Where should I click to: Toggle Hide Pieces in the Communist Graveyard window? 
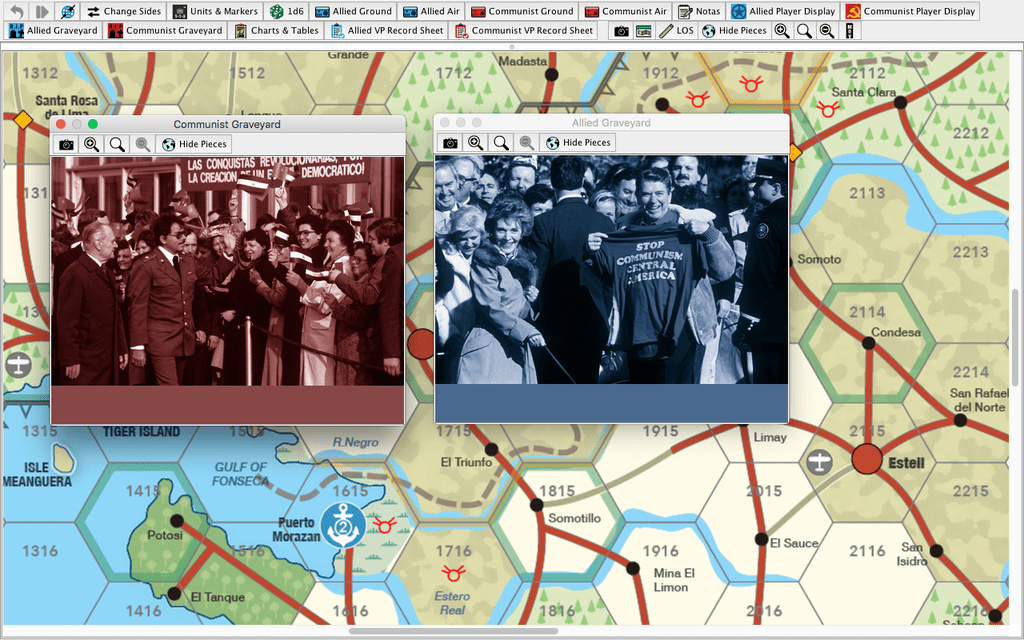(x=194, y=144)
